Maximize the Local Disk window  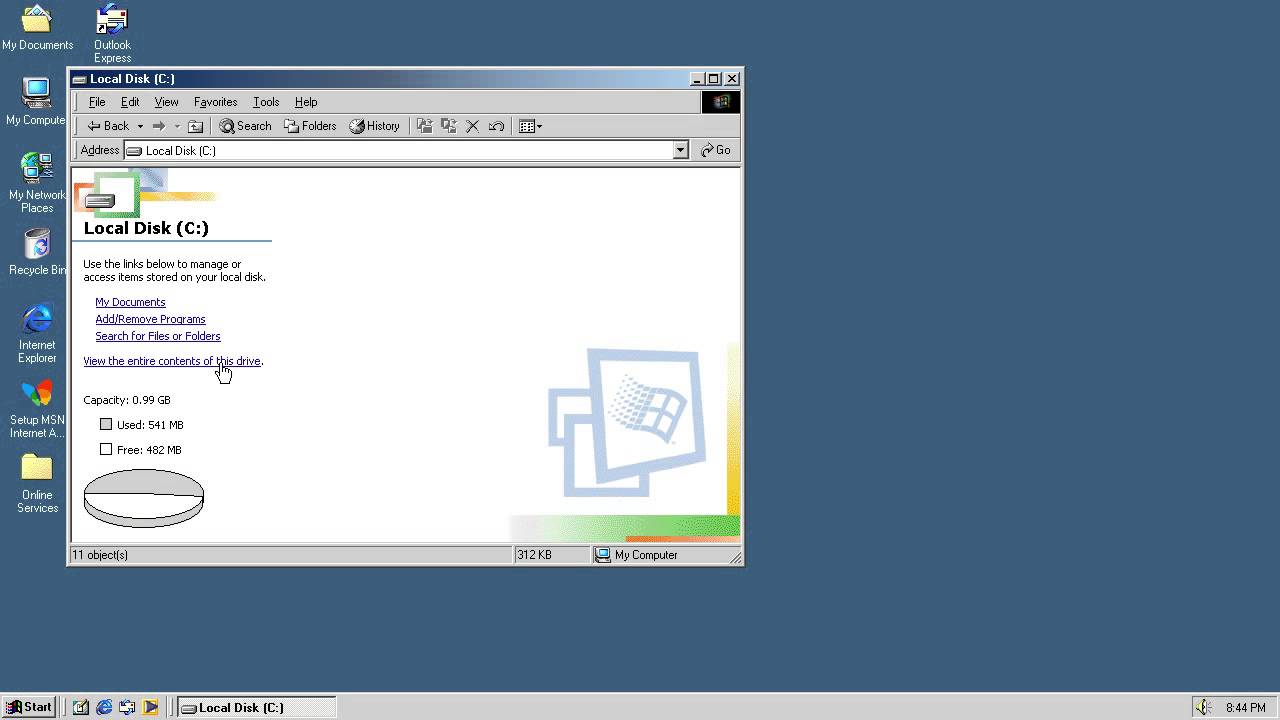(713, 79)
